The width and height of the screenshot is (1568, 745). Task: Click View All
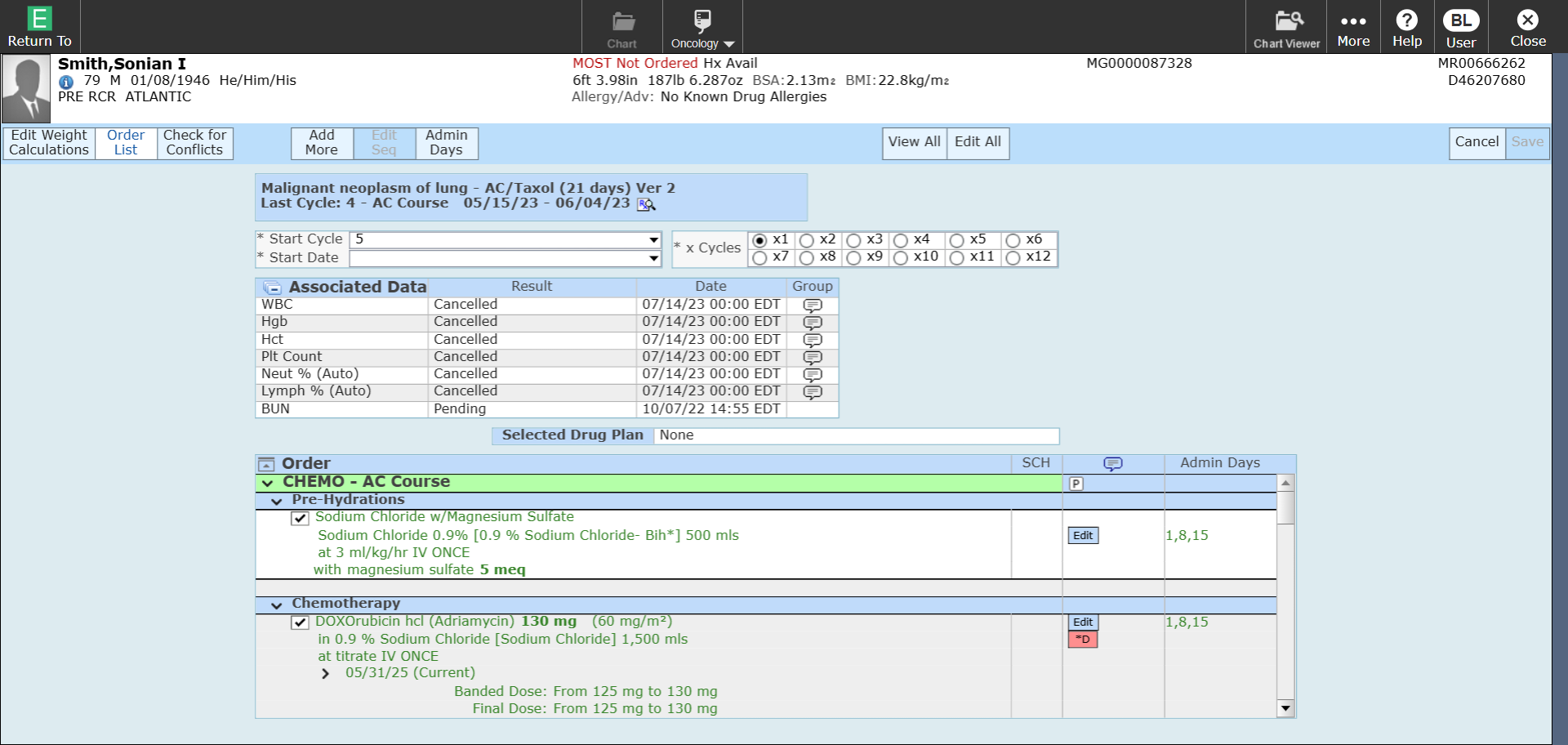coord(915,143)
